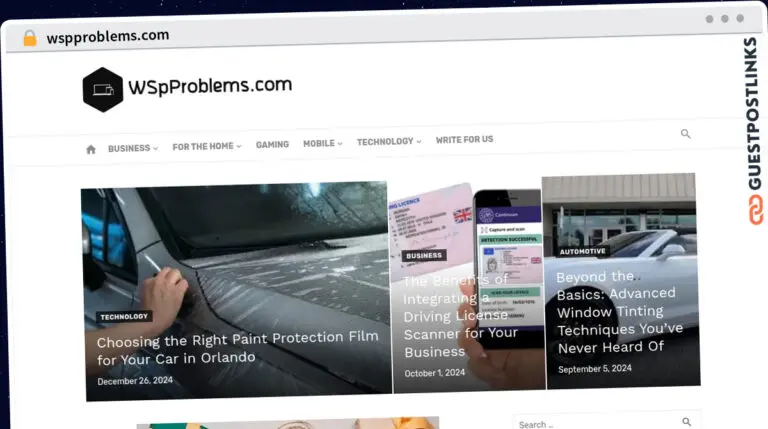Click the sidebar search submit magnifier icon
This screenshot has height=429, width=768.
(x=687, y=422)
